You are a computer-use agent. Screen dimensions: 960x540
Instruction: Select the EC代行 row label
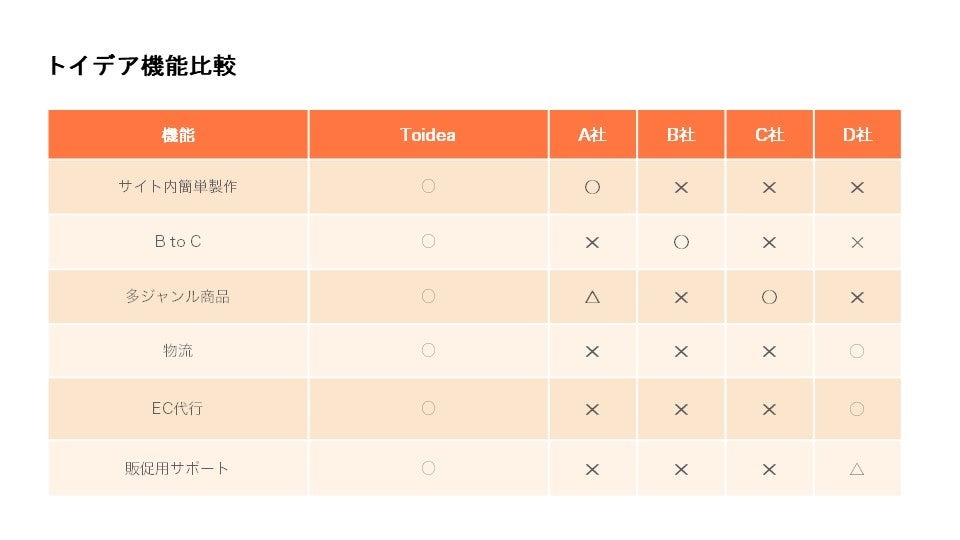(x=178, y=408)
